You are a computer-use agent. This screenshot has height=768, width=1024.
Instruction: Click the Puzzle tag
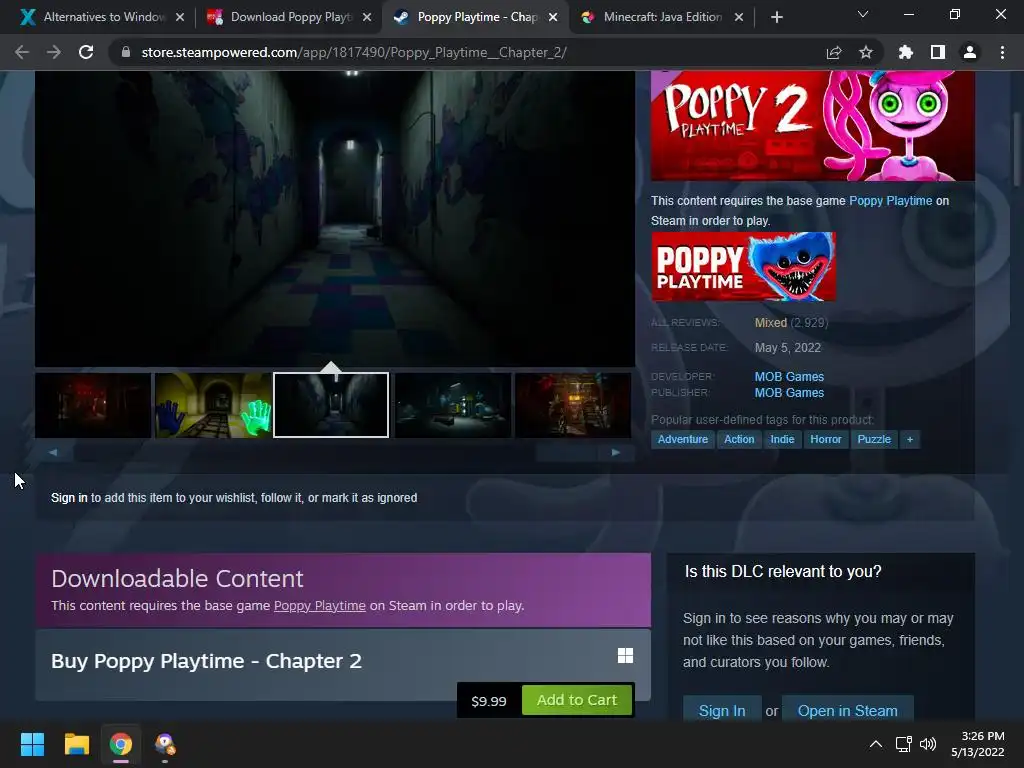[x=874, y=440]
